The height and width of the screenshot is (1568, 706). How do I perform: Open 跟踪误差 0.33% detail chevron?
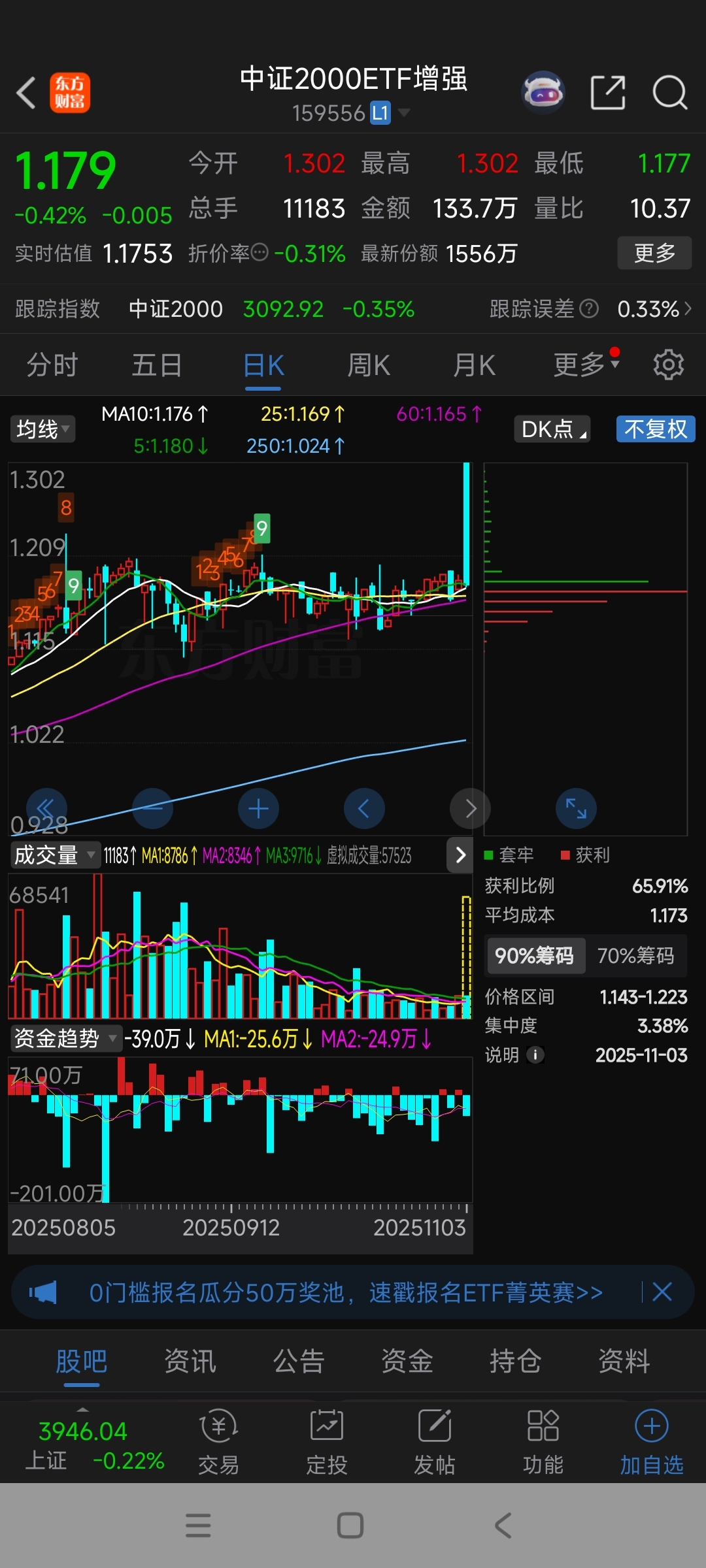tap(688, 308)
